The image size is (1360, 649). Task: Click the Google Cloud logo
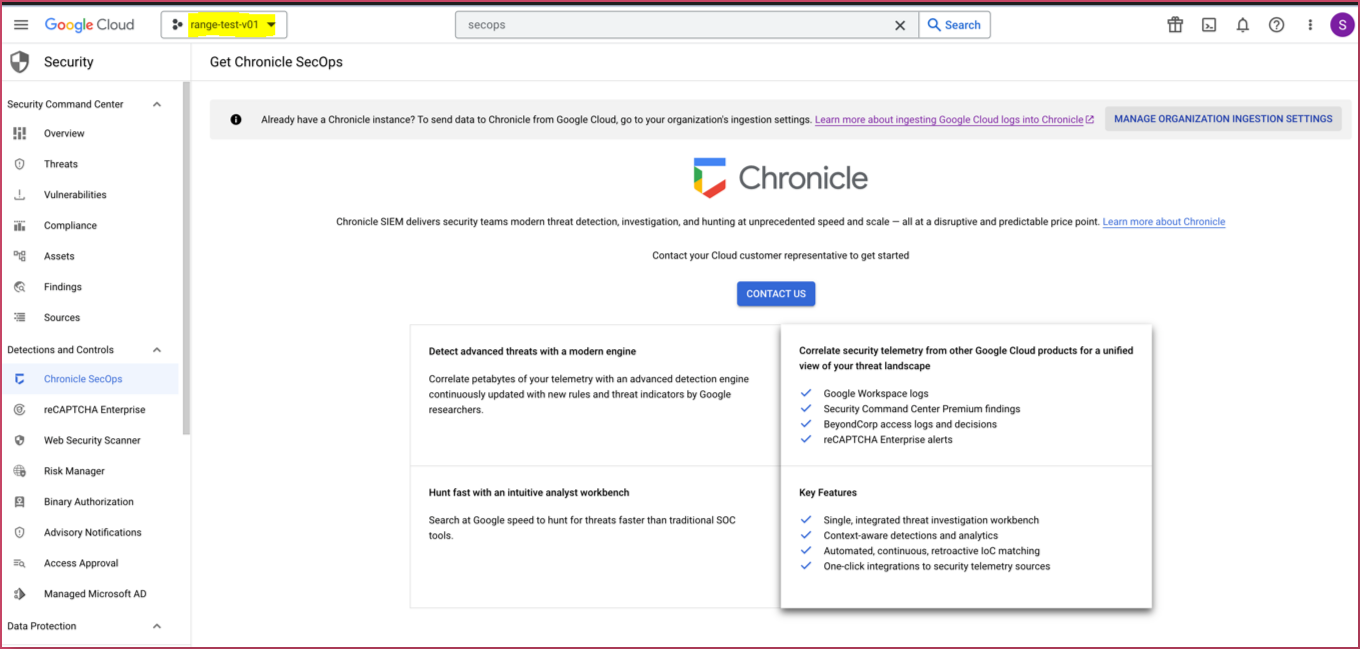(x=89, y=25)
